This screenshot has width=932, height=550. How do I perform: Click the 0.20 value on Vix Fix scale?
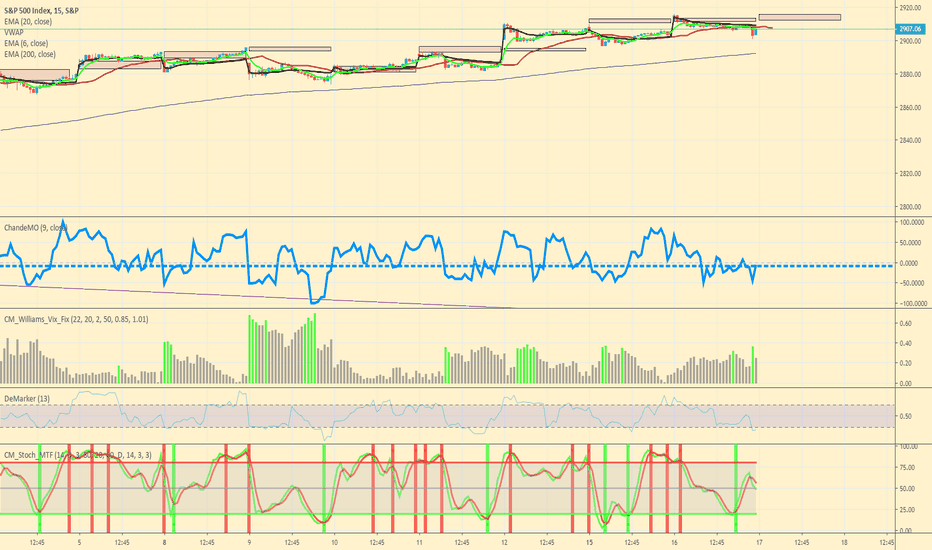[906, 363]
